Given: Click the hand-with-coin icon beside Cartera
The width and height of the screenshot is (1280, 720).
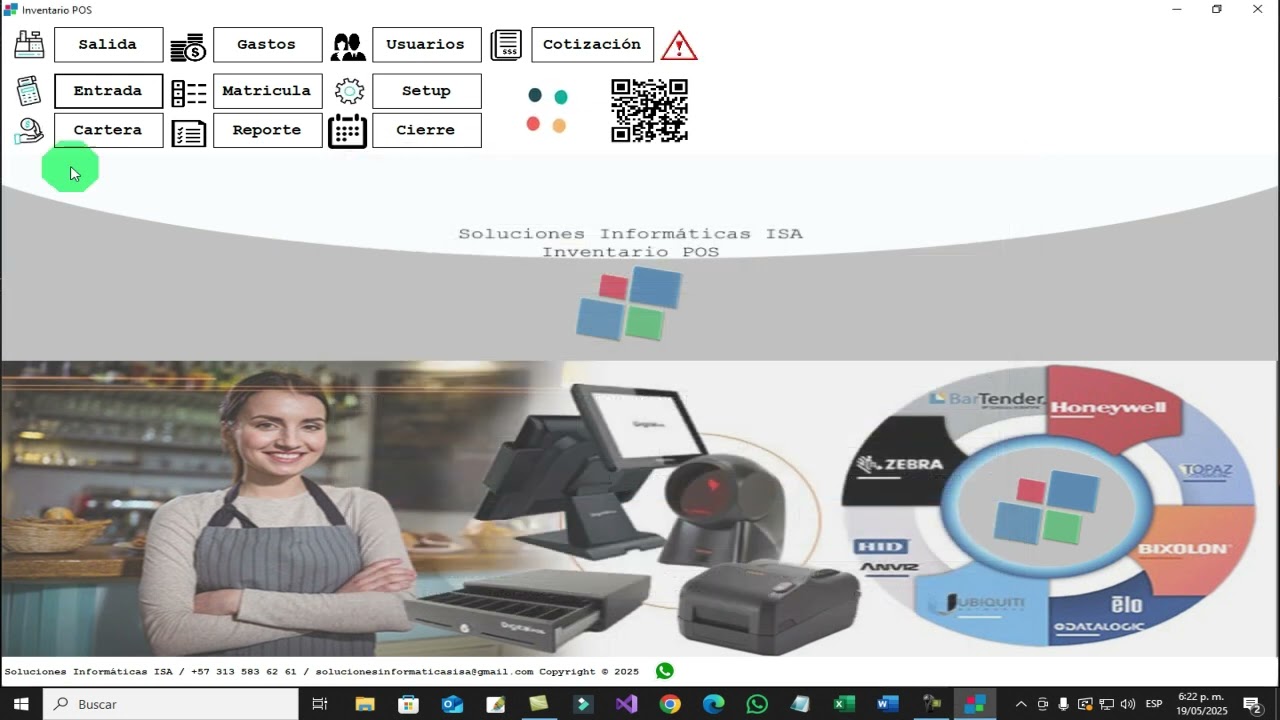Looking at the screenshot, I should (29, 131).
